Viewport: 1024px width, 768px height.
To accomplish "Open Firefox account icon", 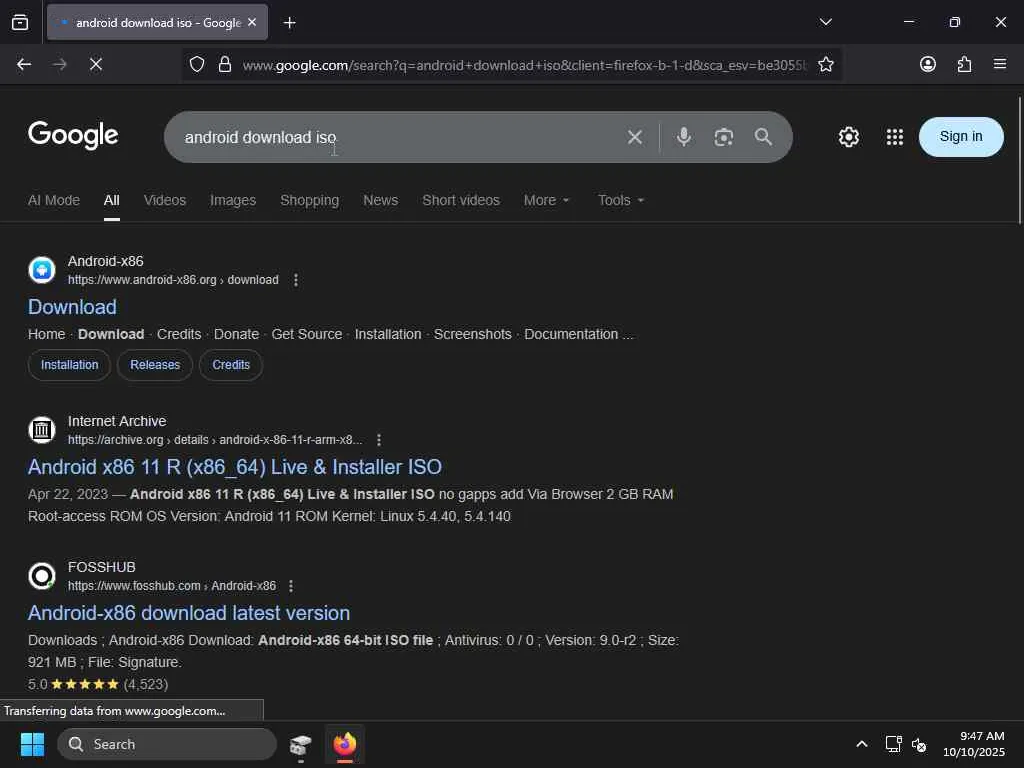I will pos(927,64).
